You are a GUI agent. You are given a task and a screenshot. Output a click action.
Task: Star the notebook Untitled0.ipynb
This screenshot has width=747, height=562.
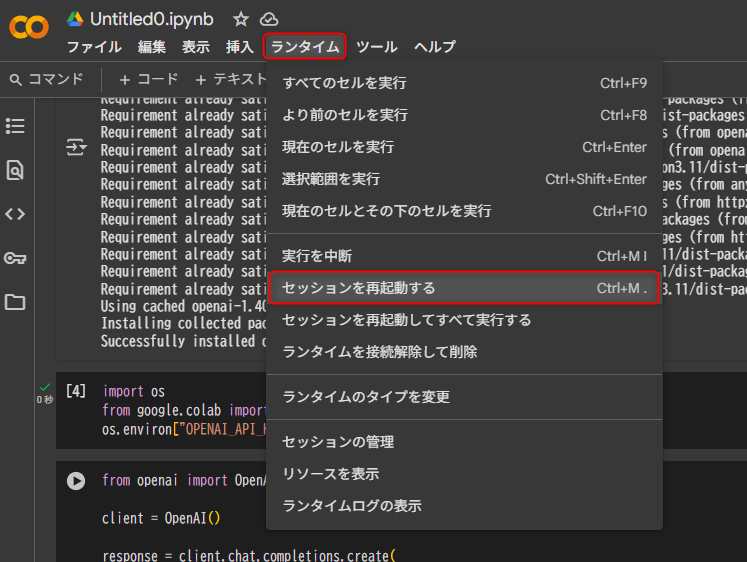[x=241, y=20]
